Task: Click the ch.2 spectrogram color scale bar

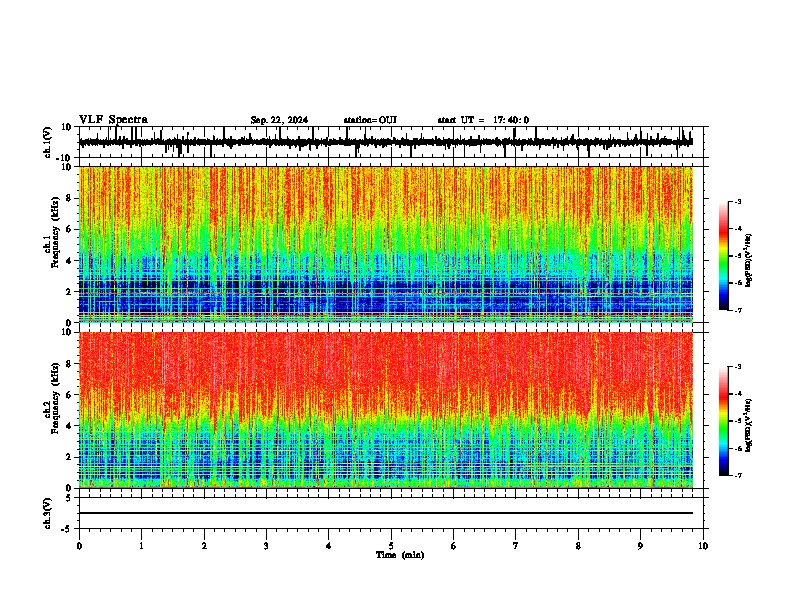Action: pos(723,421)
